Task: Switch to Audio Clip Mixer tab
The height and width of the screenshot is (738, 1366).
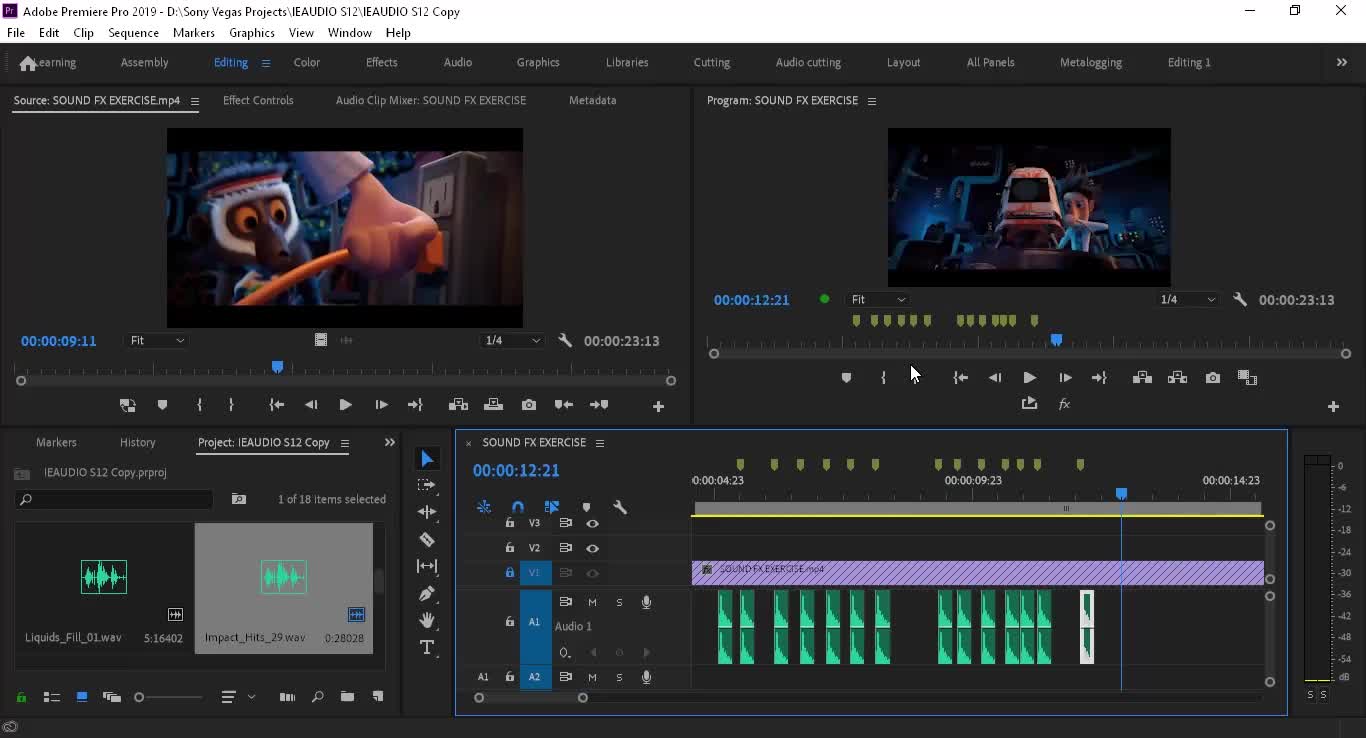Action: pyautogui.click(x=431, y=100)
